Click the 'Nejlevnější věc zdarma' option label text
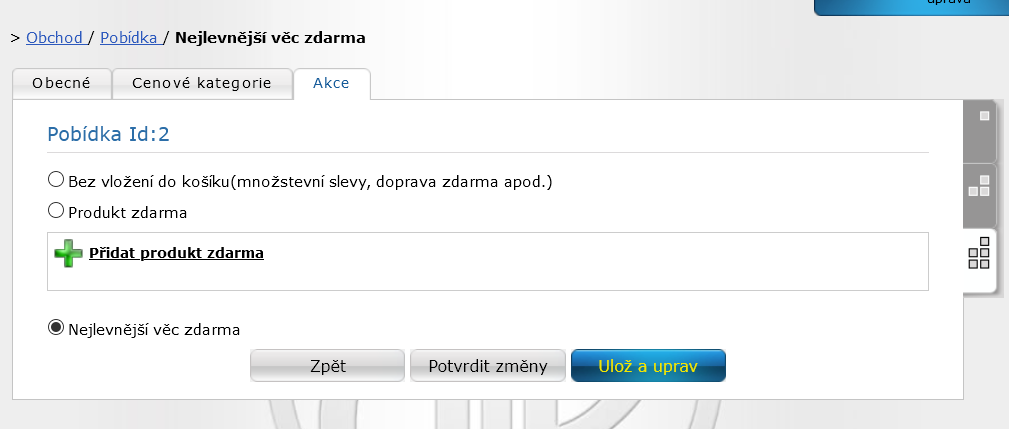1009x429 pixels. (x=154, y=330)
